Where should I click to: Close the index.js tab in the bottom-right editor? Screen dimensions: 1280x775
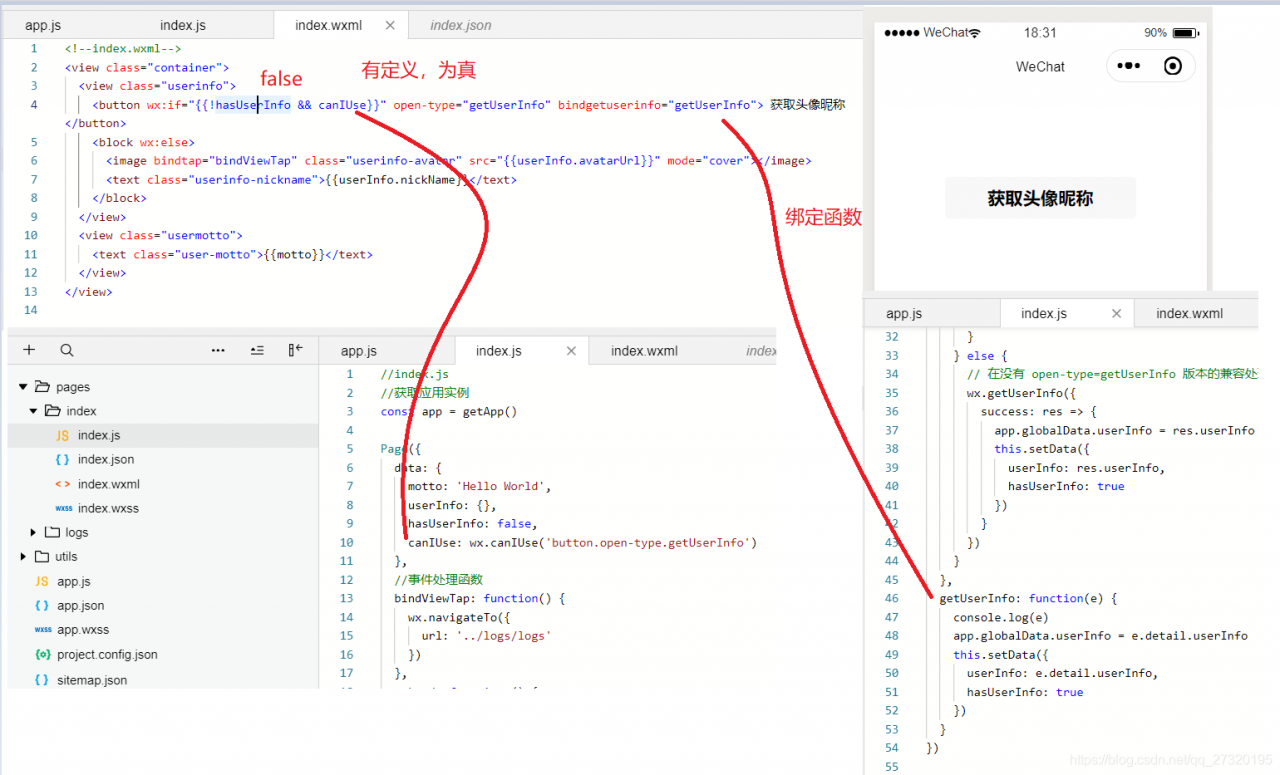point(1117,313)
